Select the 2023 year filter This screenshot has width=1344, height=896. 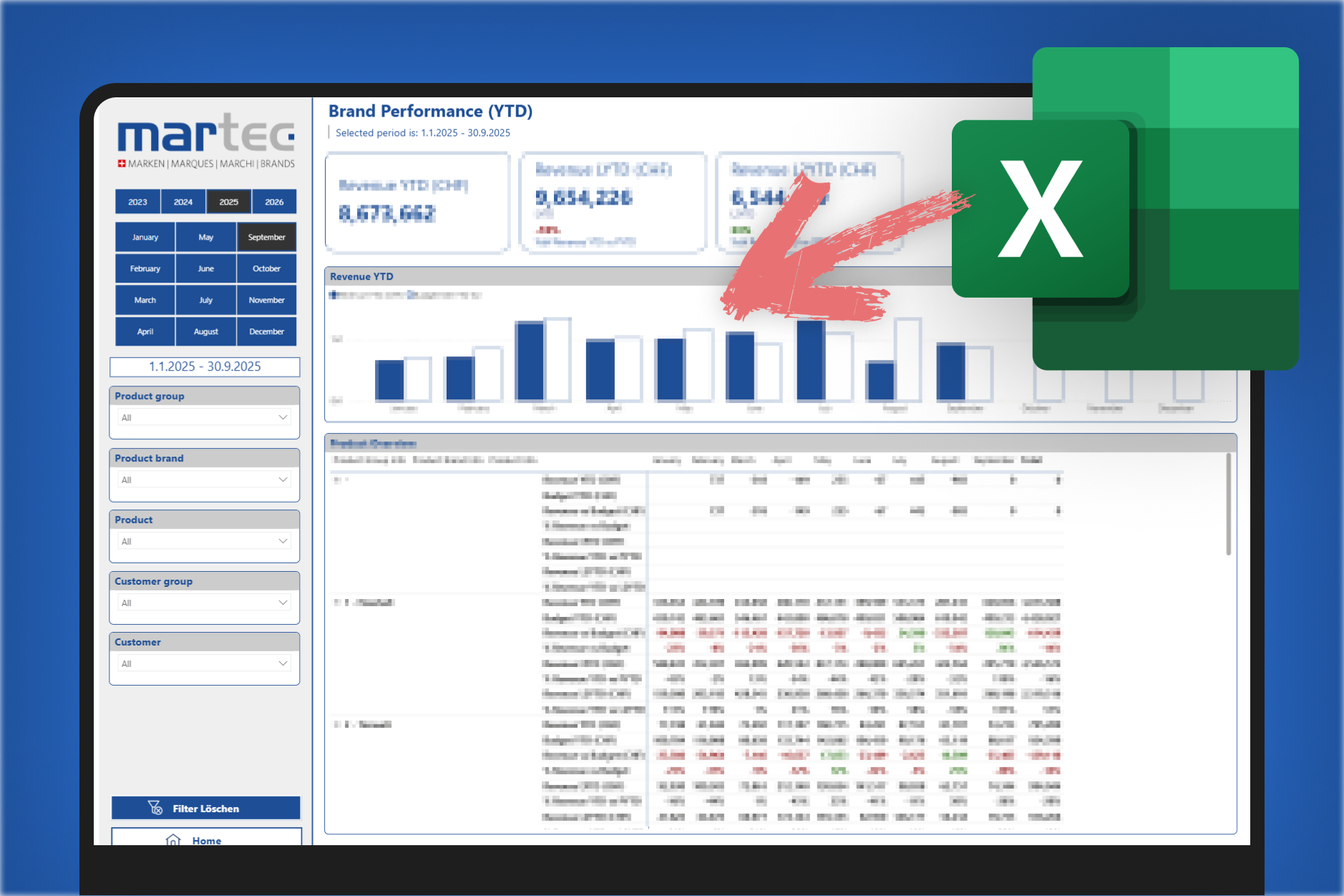138,202
